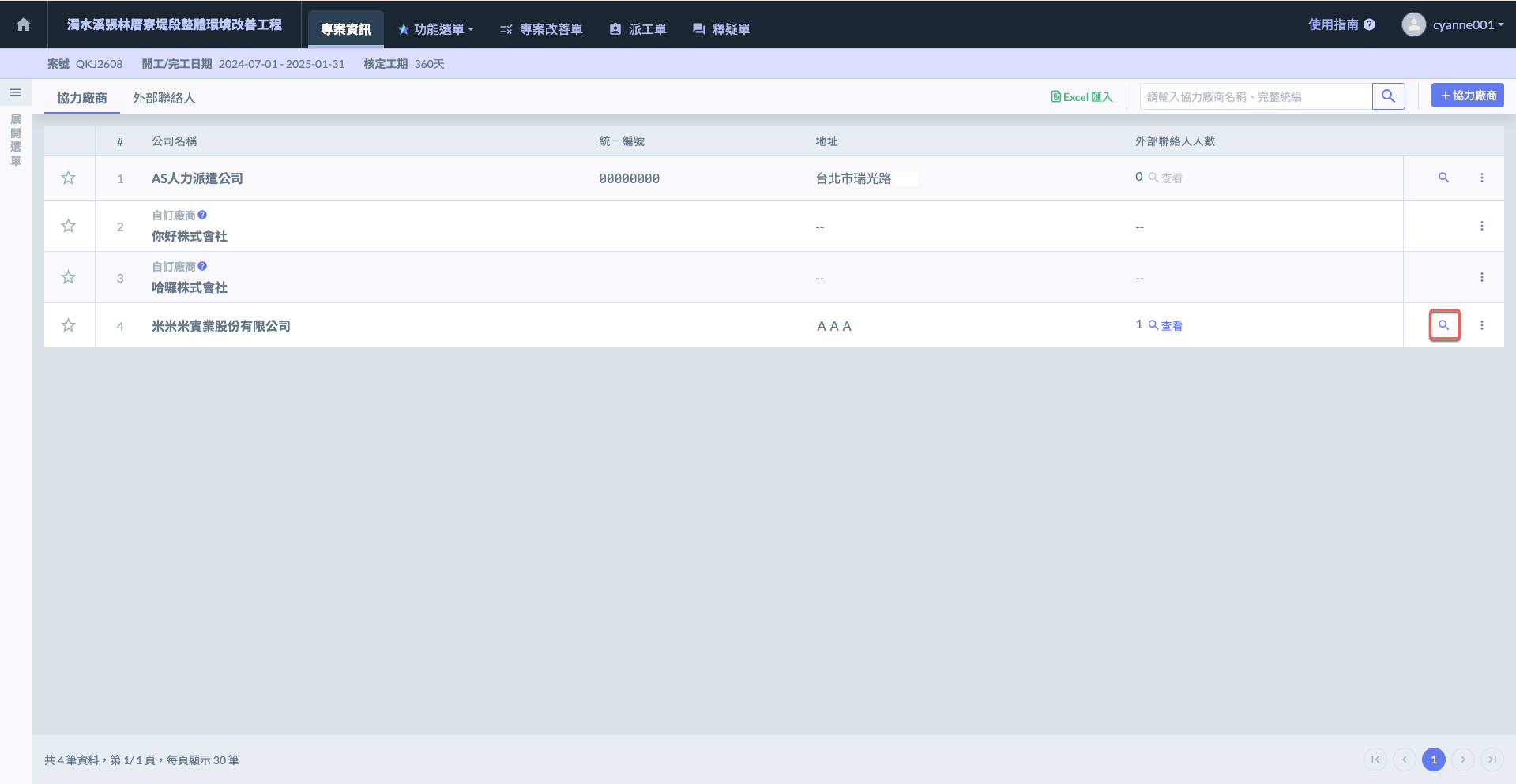This screenshot has height=784, width=1516.
Task: Click help icon beside 自訂廠商 for 你好株式會社
Action: pos(202,215)
